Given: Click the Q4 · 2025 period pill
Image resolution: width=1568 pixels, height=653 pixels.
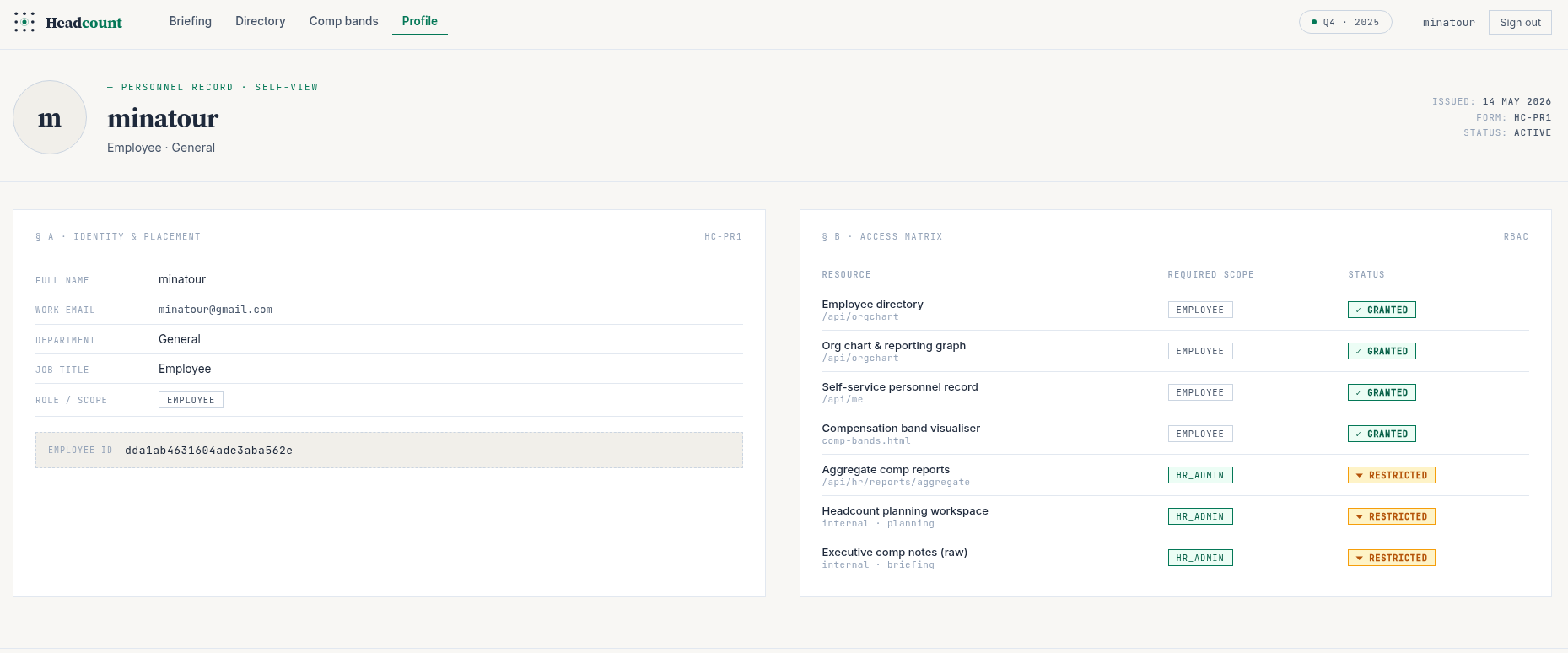Looking at the screenshot, I should (1345, 22).
